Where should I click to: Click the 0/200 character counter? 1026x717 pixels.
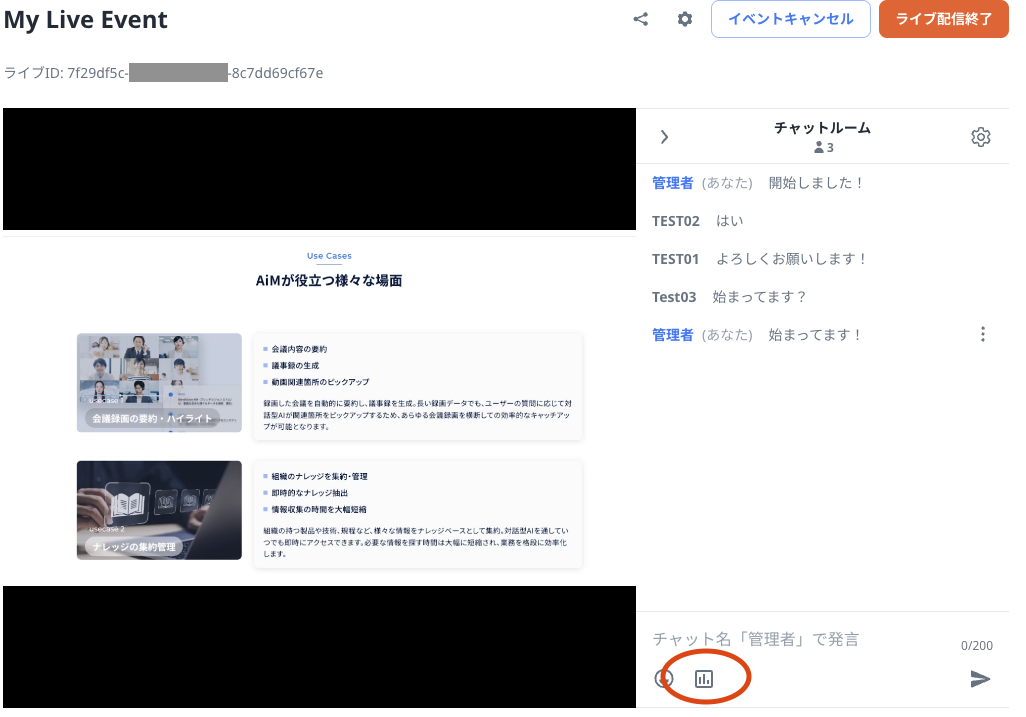click(x=977, y=645)
